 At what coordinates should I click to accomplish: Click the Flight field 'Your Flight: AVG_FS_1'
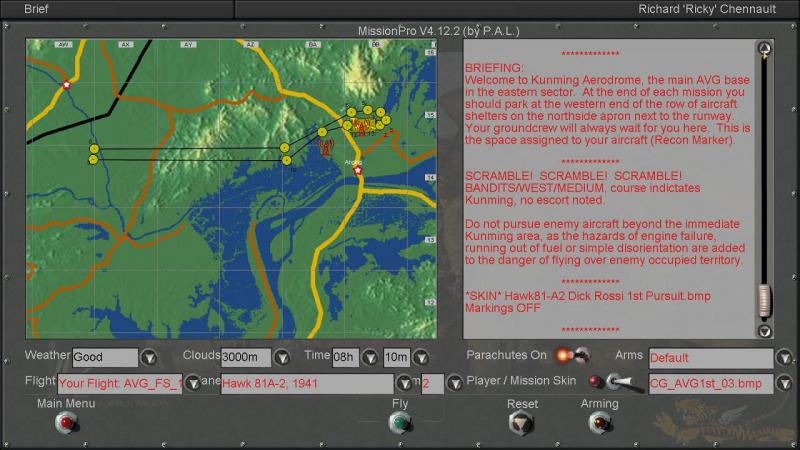[x=119, y=383]
